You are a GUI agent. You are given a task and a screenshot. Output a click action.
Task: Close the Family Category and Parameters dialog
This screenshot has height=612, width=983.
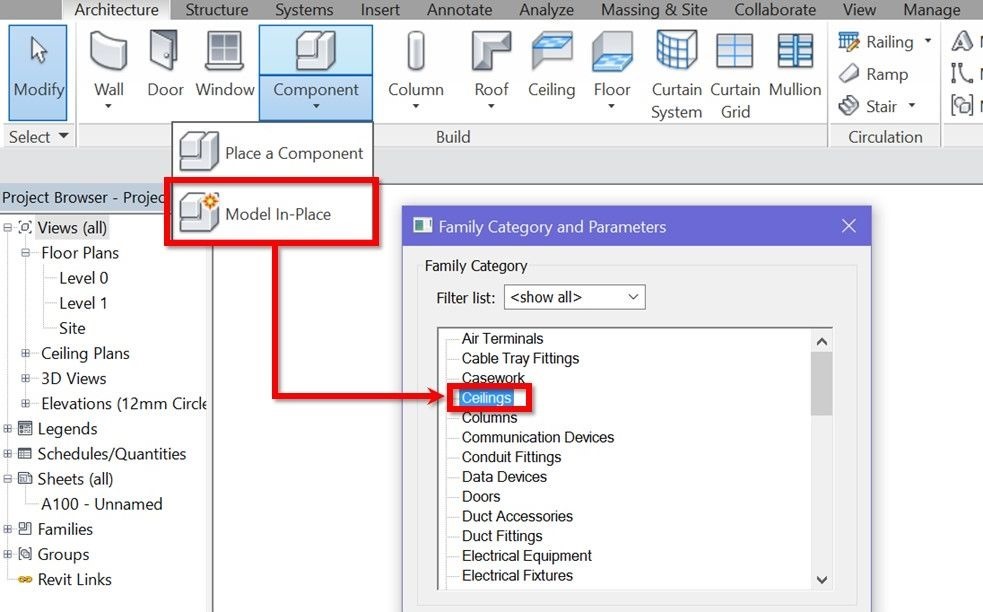848,226
